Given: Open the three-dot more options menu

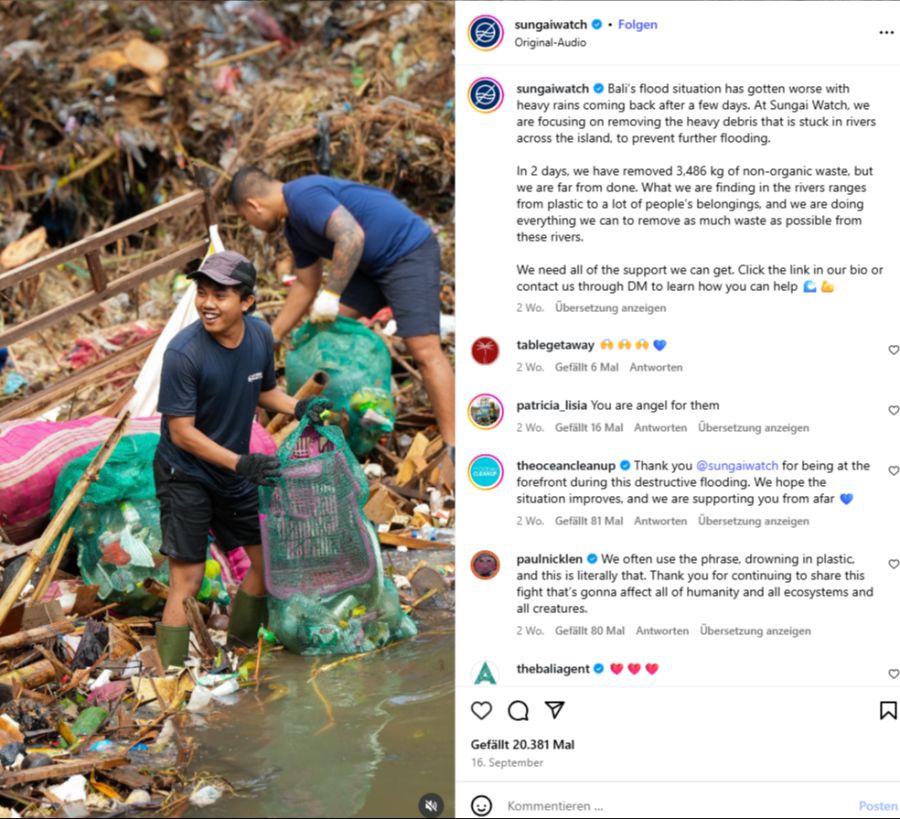Looking at the screenshot, I should coord(886,32).
